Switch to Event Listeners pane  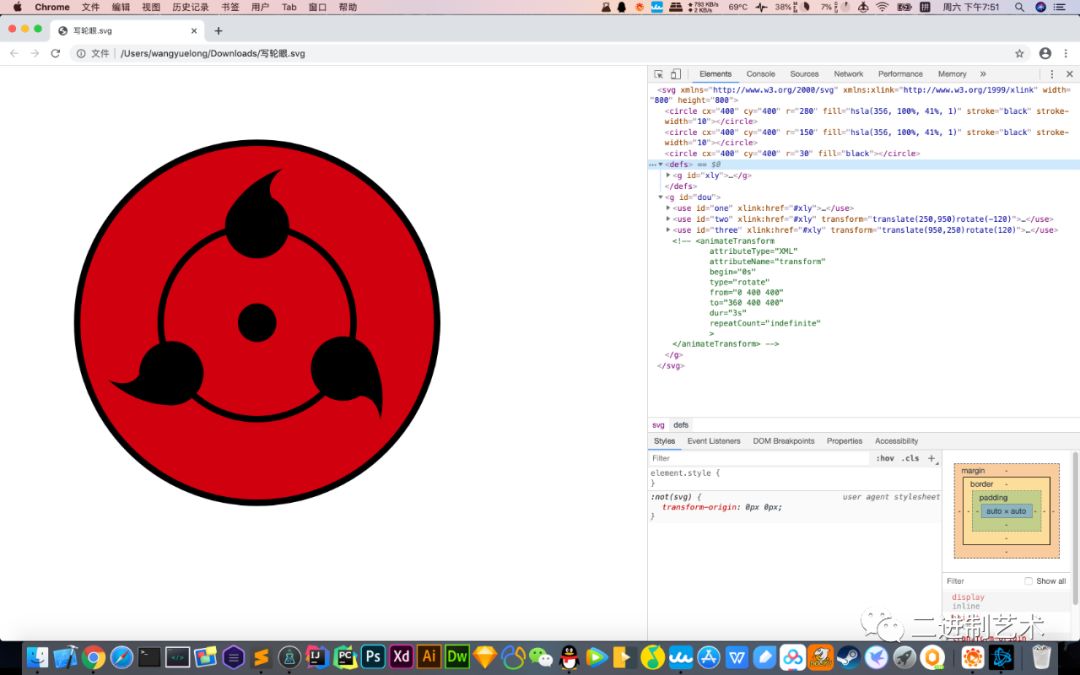point(714,441)
